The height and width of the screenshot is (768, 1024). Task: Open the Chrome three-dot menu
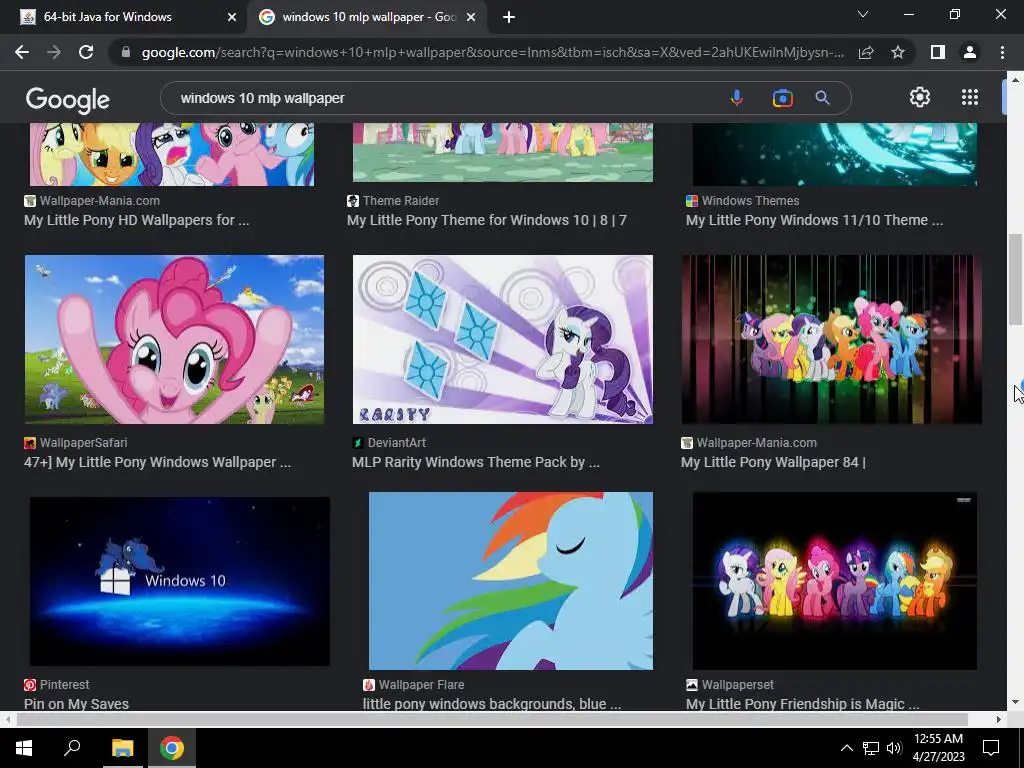click(x=1002, y=52)
